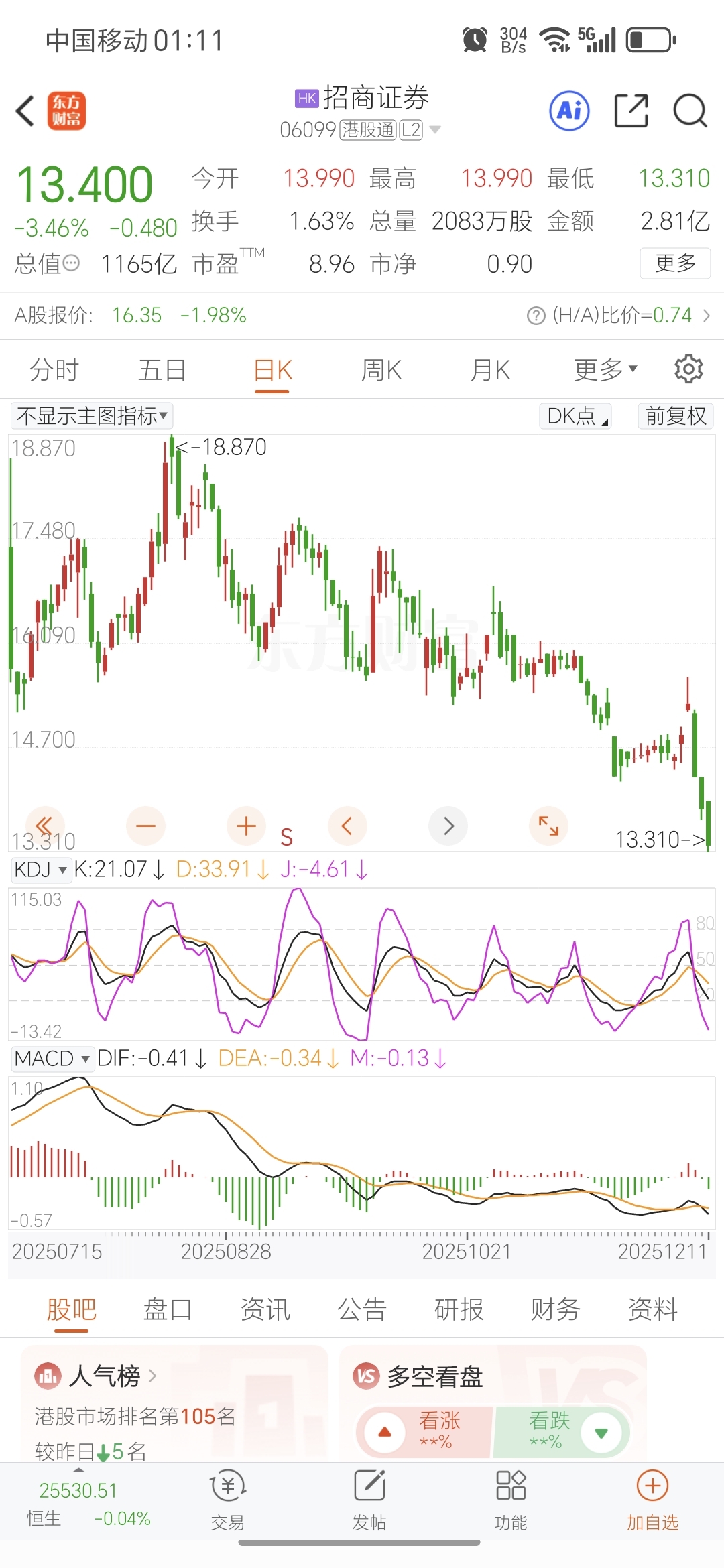Open the 不显示主图指标 dropdown
Image resolution: width=724 pixels, height=1568 pixels.
92,416
